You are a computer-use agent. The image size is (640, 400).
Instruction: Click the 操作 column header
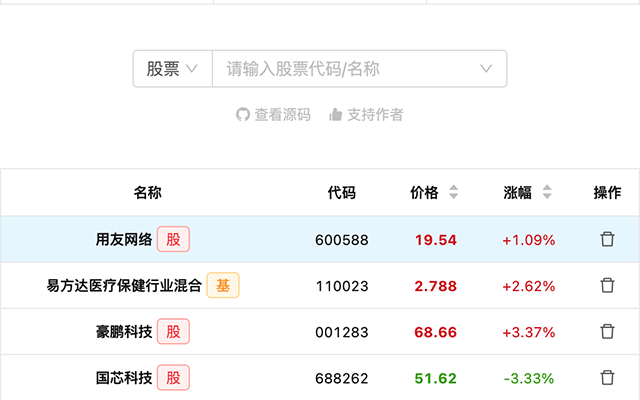pyautogui.click(x=607, y=192)
